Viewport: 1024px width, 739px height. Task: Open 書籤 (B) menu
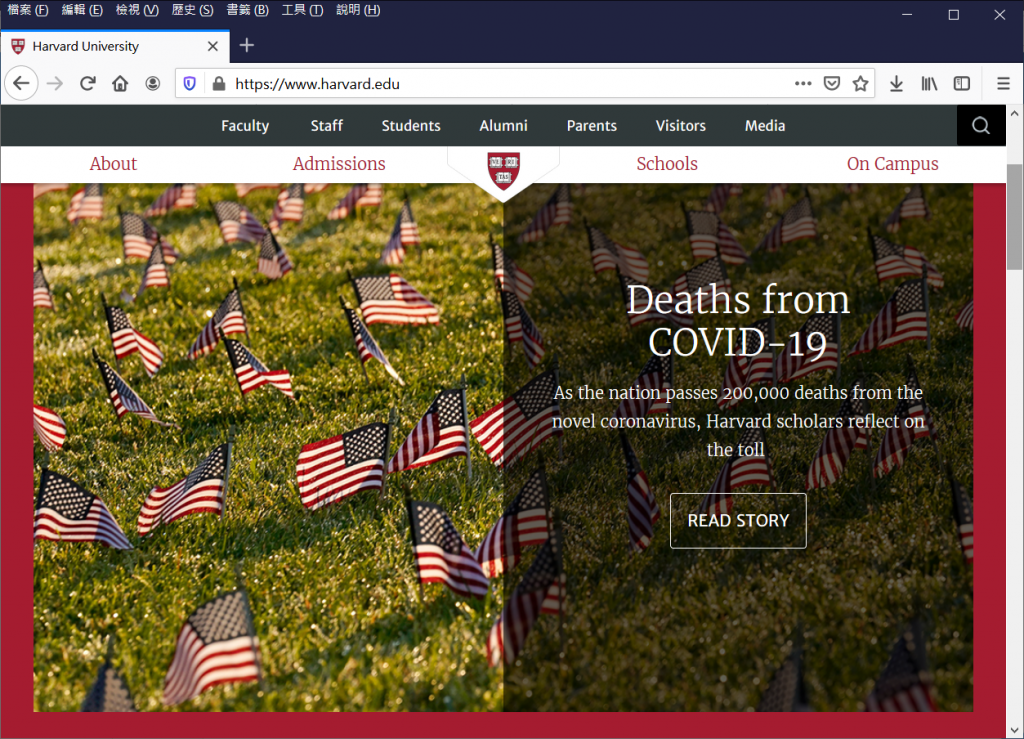point(248,10)
